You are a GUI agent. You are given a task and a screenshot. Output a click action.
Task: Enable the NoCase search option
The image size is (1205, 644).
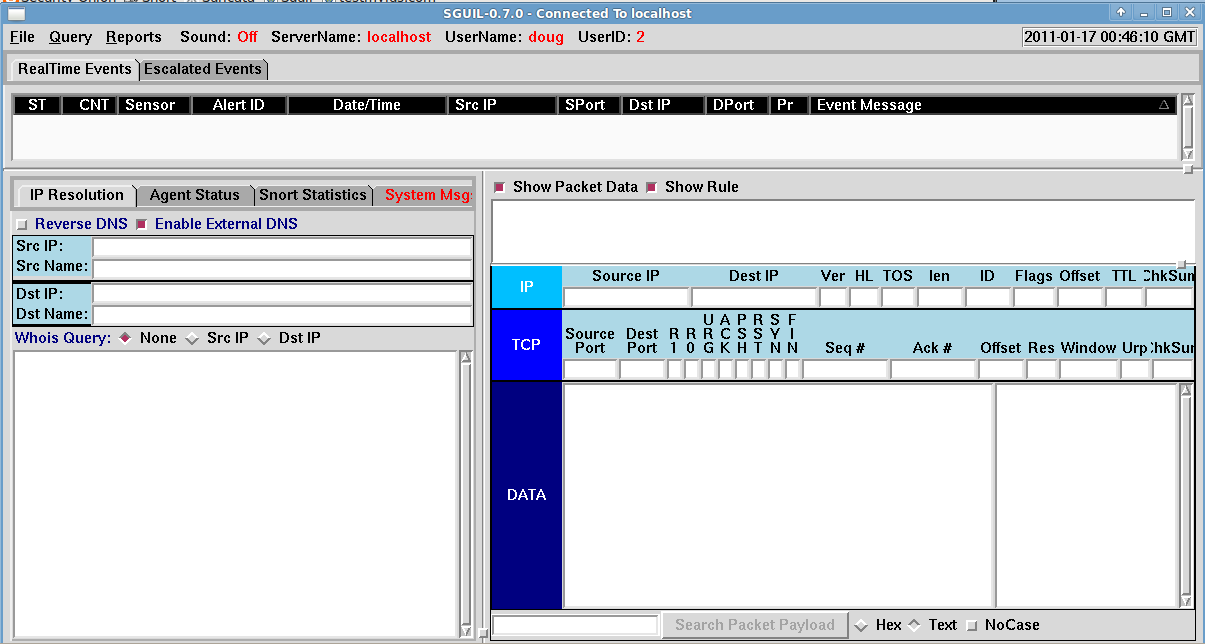click(x=971, y=624)
